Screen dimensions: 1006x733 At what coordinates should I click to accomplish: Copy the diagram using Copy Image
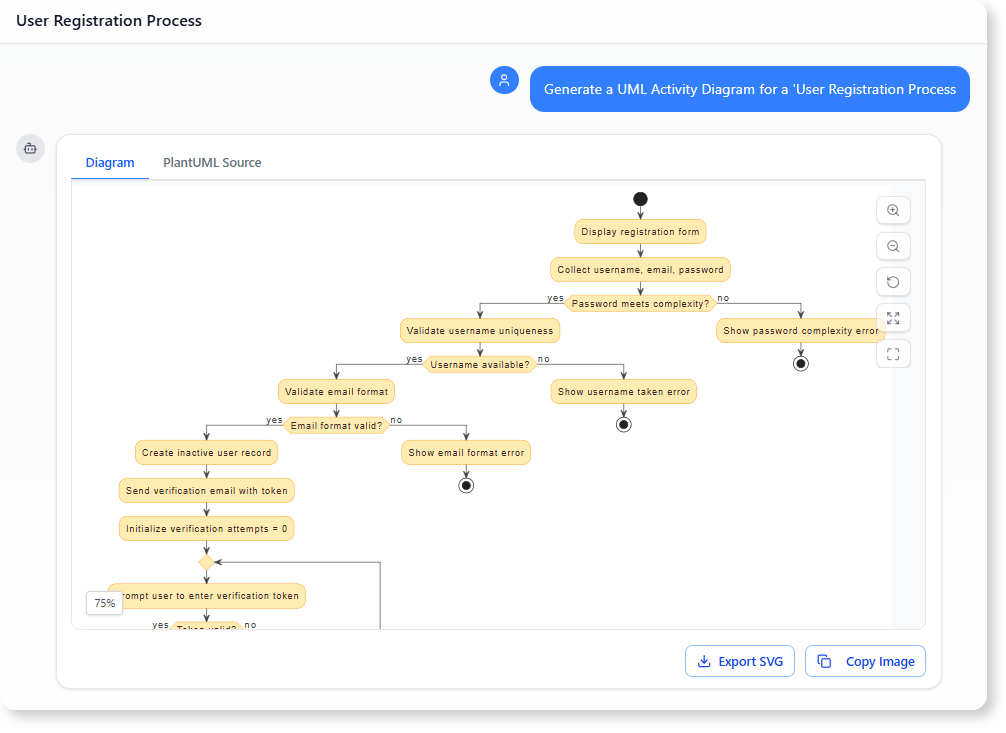tap(865, 661)
